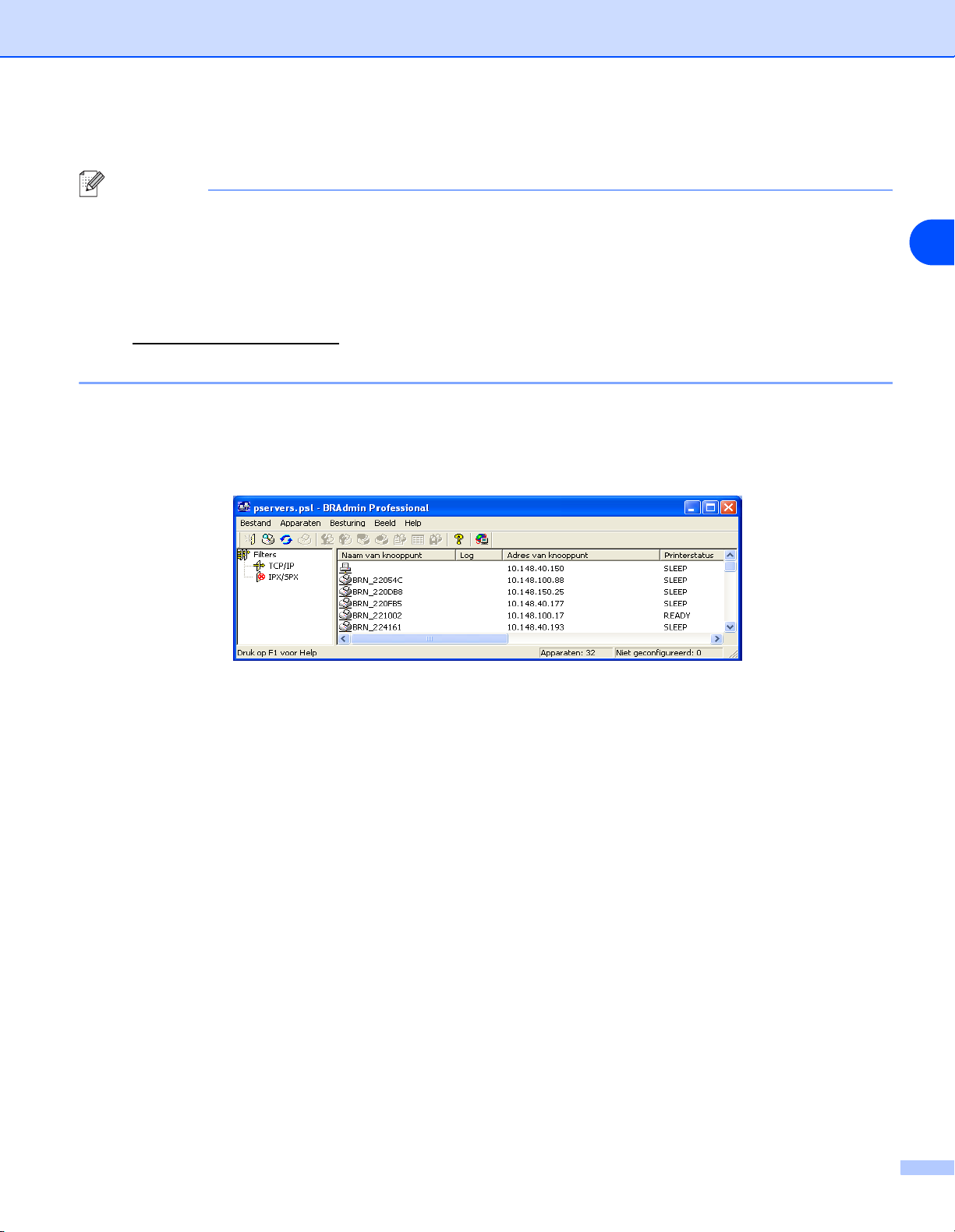Image resolution: width=955 pixels, height=1232 pixels.
Task: Minimize the BRAdmin Professional window
Action: [x=692, y=507]
